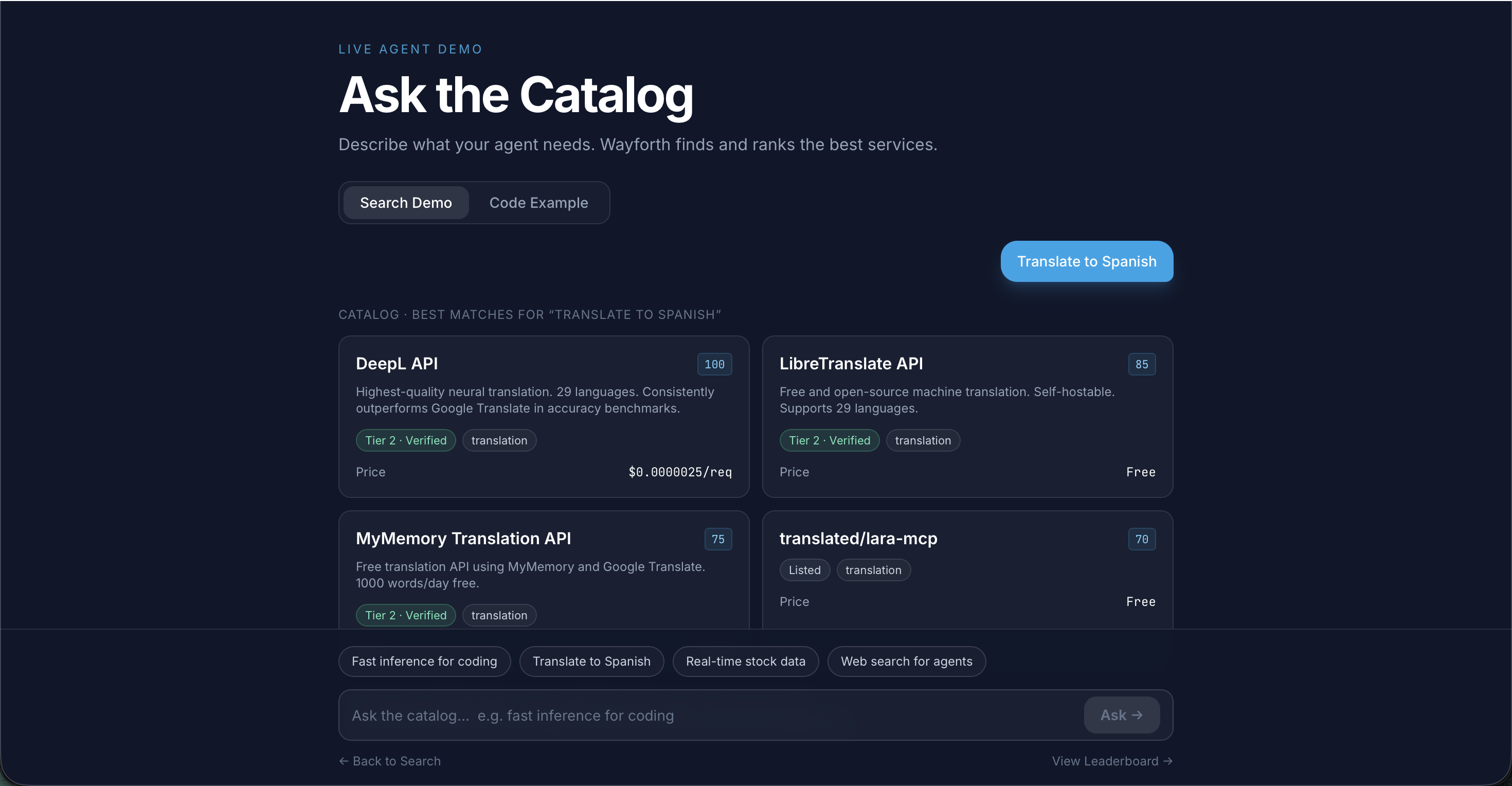Viewport: 1512px width, 786px height.
Task: Click the Ask button
Action: [1121, 715]
